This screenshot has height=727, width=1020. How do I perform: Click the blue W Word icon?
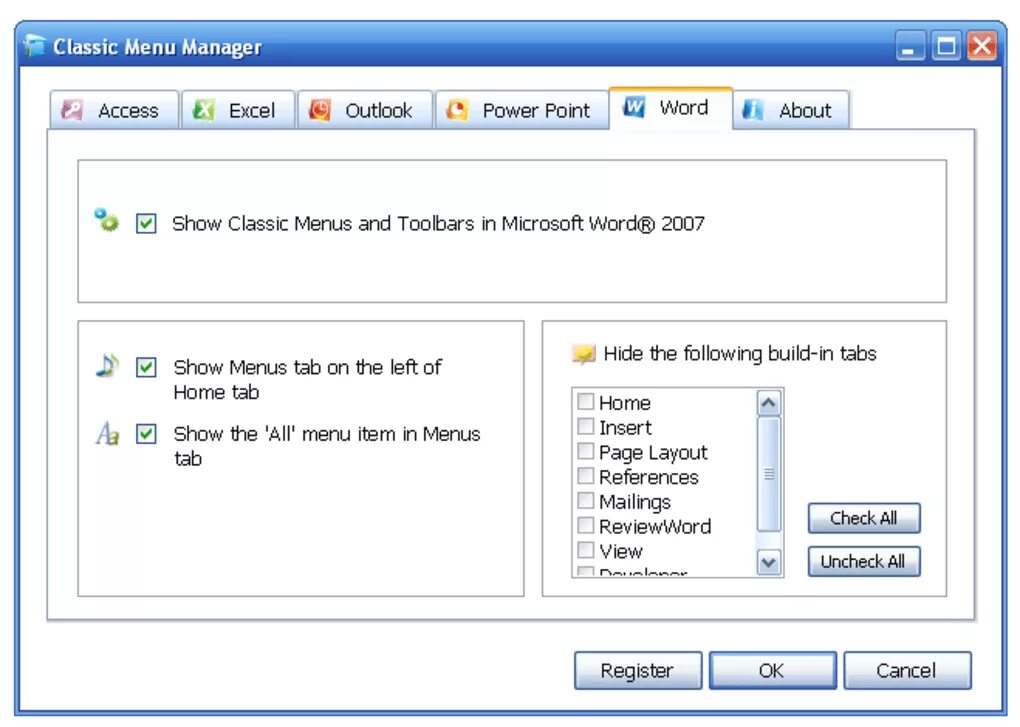pos(634,107)
